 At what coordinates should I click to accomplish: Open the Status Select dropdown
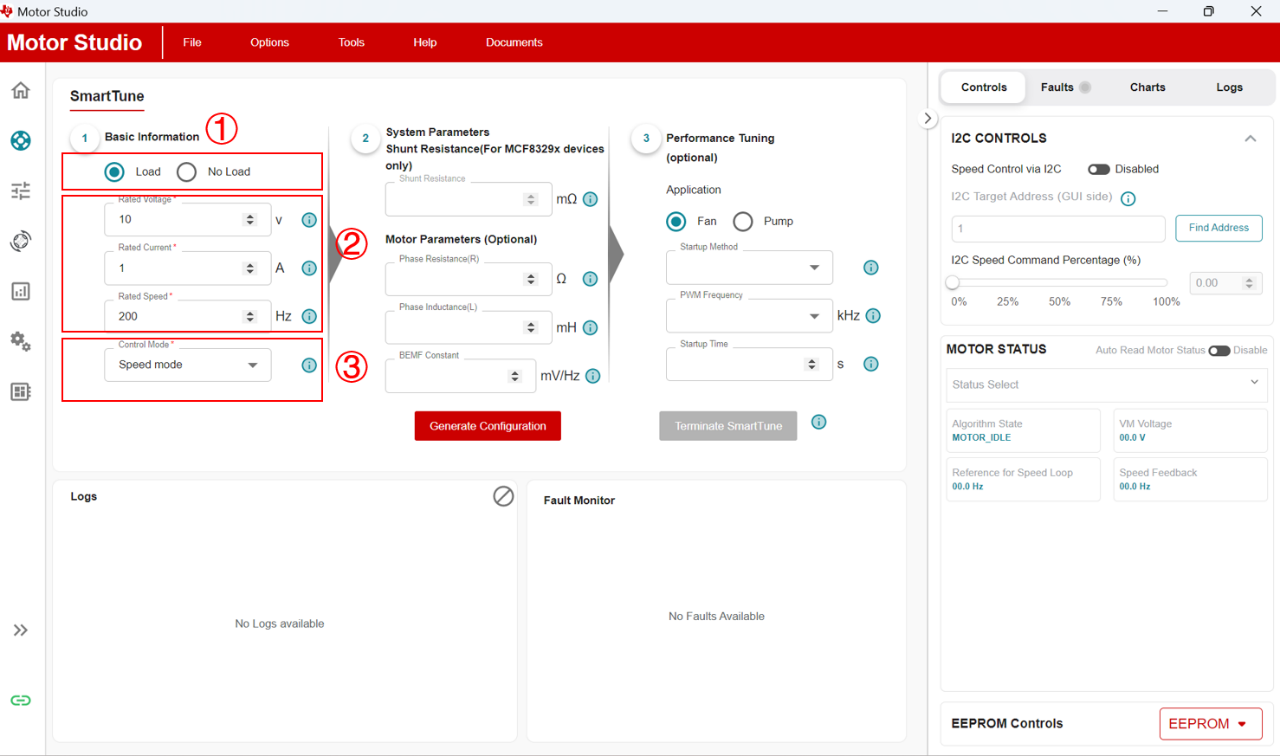tap(1106, 384)
